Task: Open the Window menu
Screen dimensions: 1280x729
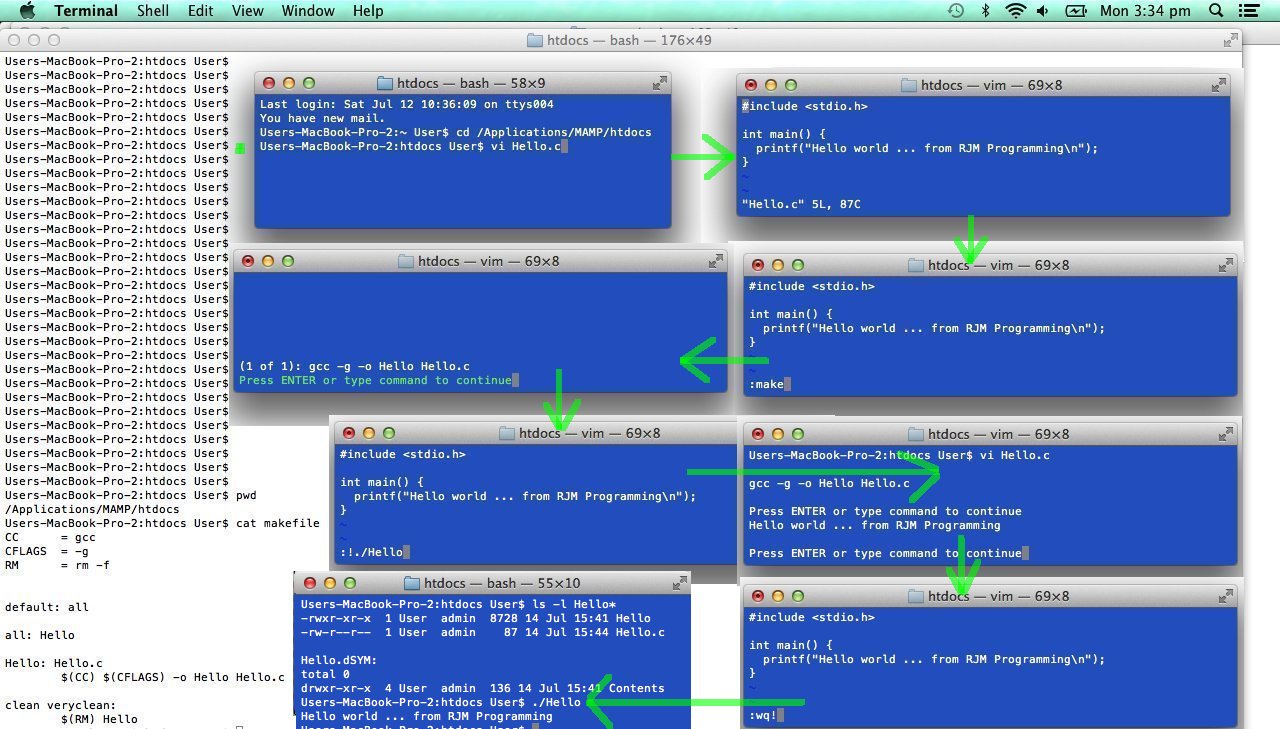Action: coord(308,11)
